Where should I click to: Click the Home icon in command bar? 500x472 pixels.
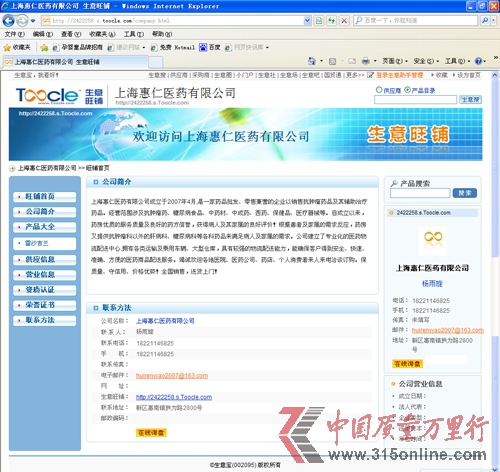pyautogui.click(x=312, y=61)
